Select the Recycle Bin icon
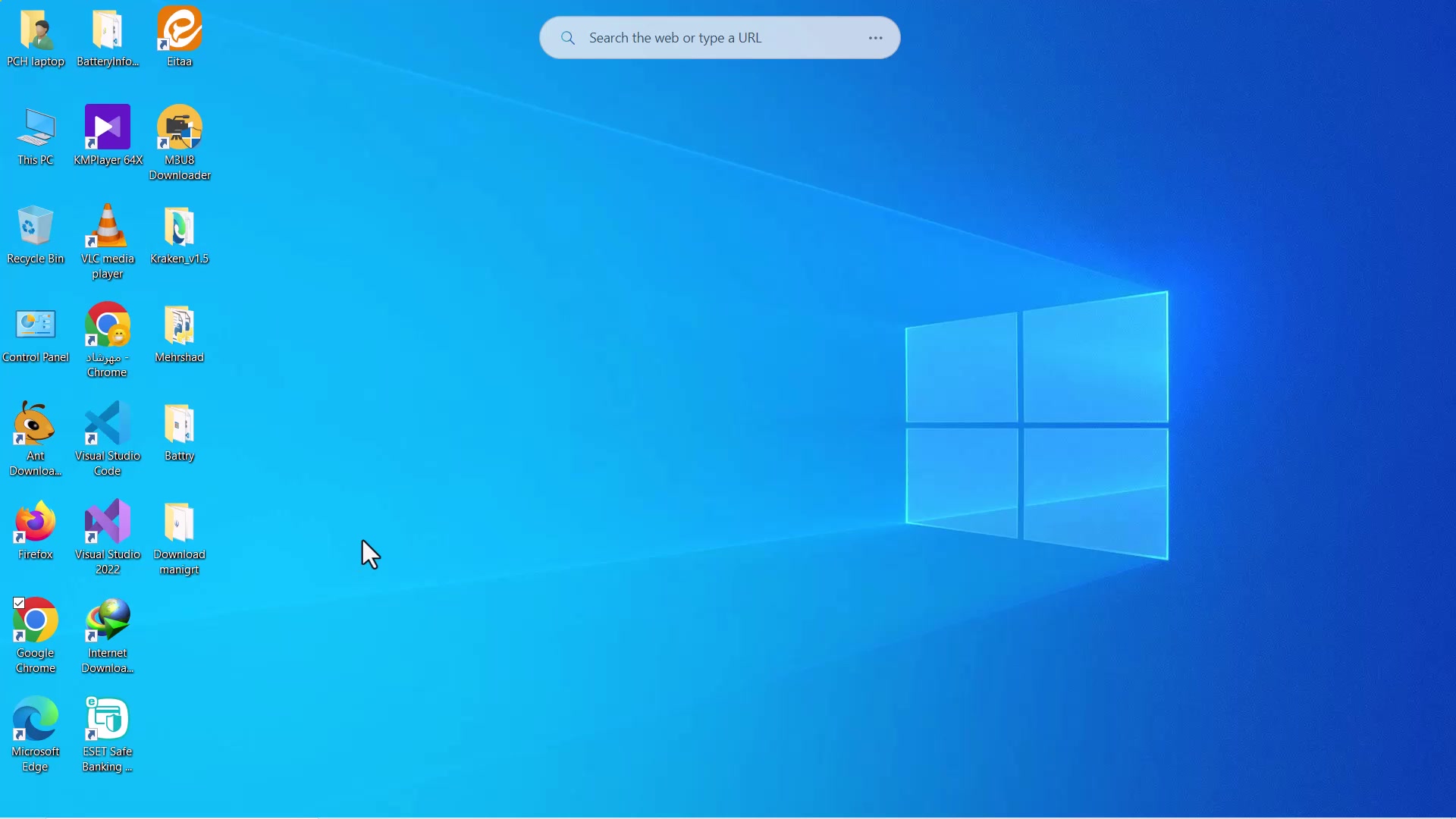This screenshot has width=1456, height=819. (36, 226)
